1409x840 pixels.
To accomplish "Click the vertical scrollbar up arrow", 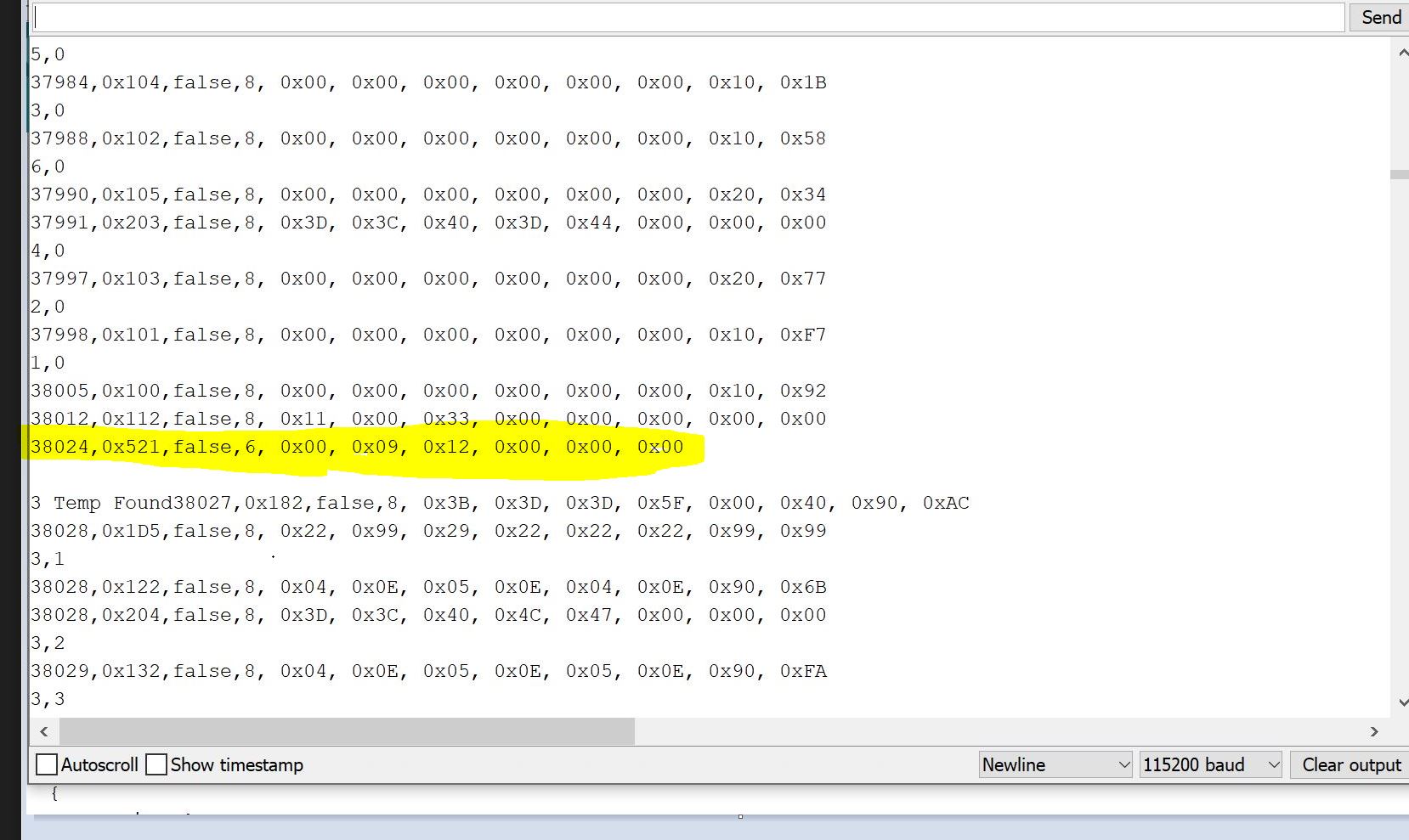I will click(1401, 54).
